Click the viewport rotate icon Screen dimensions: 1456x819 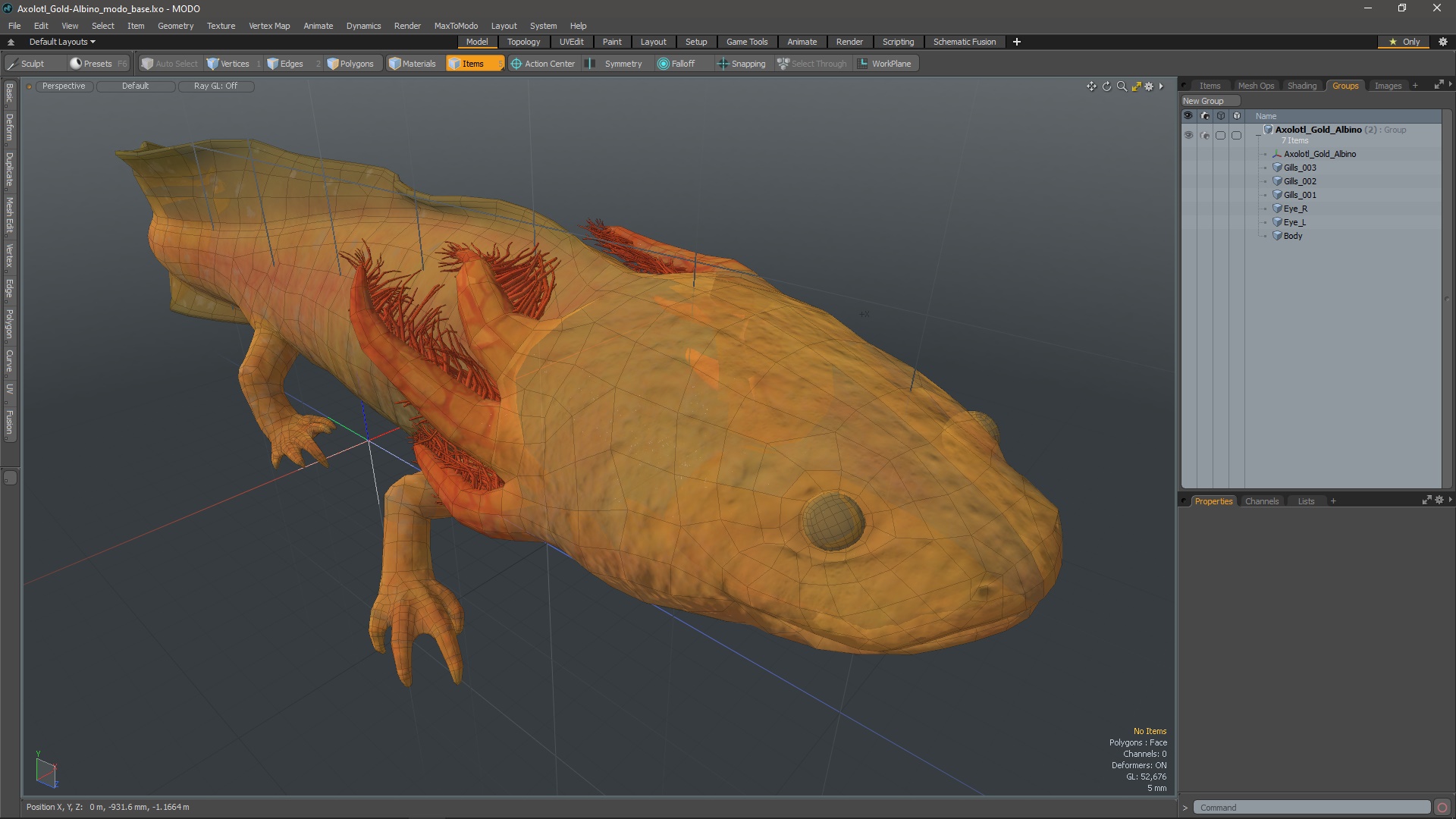[x=1106, y=86]
